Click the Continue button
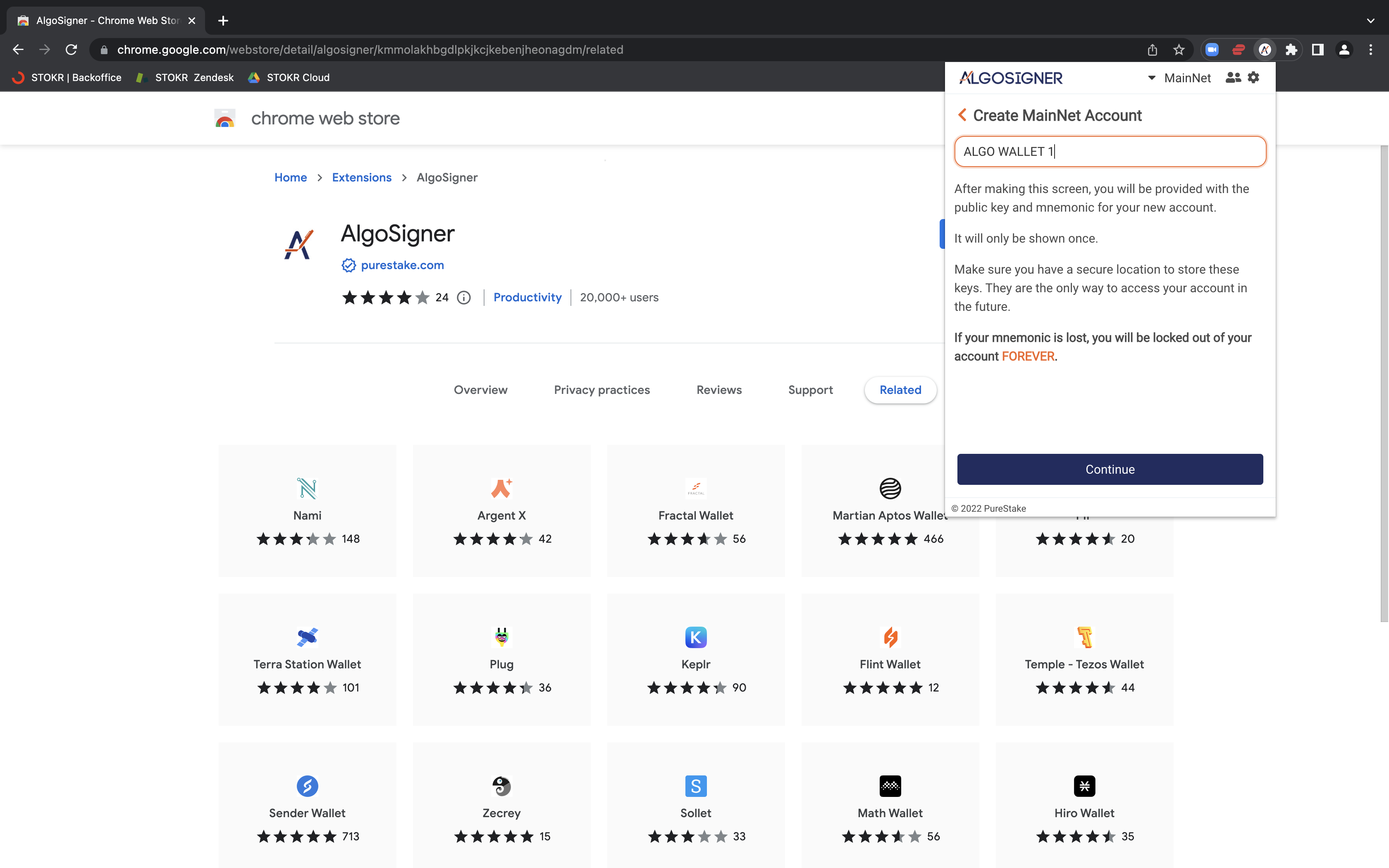Image resolution: width=1389 pixels, height=868 pixels. 1110,469
